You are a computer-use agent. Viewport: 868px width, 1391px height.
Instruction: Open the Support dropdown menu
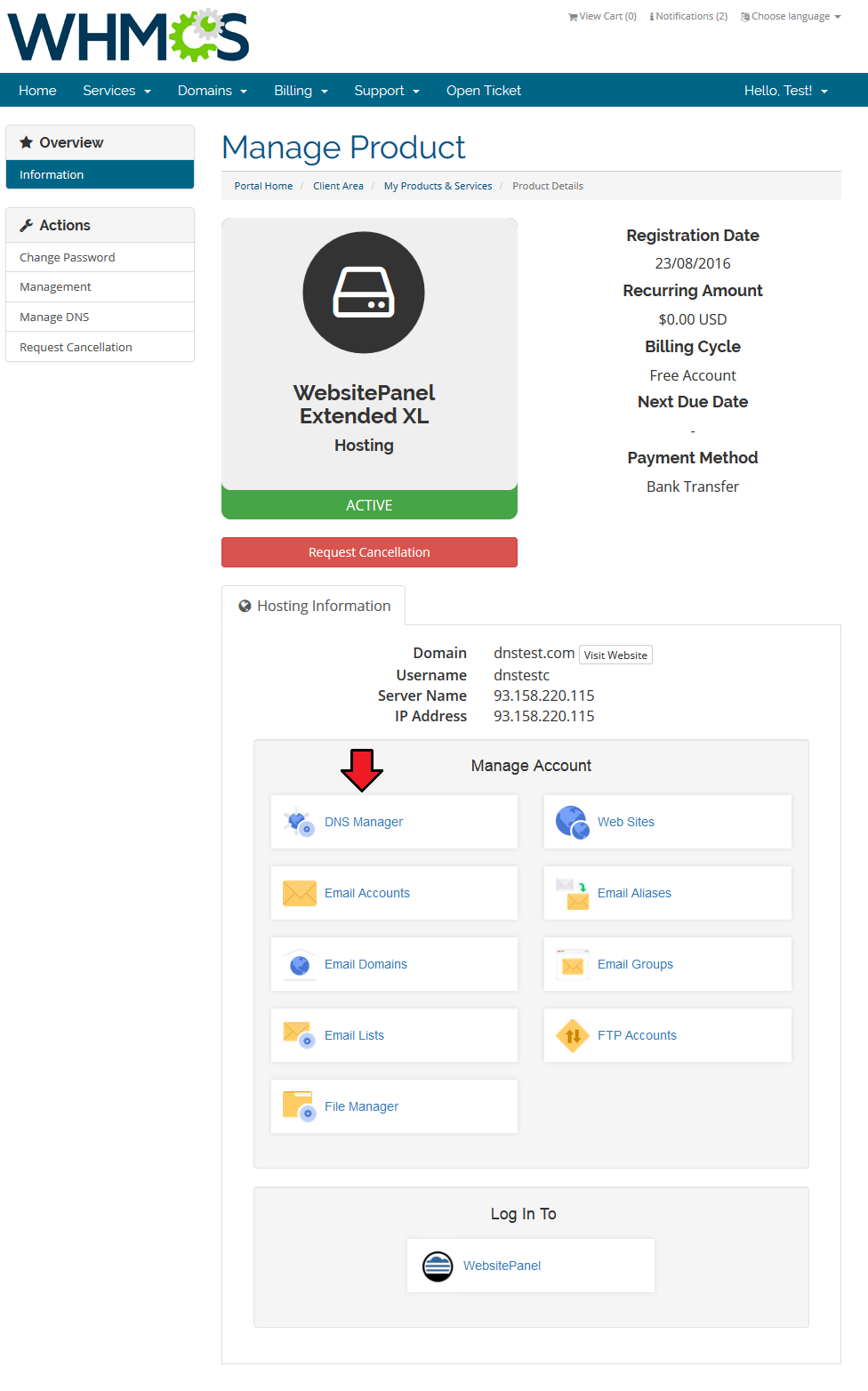tap(387, 91)
